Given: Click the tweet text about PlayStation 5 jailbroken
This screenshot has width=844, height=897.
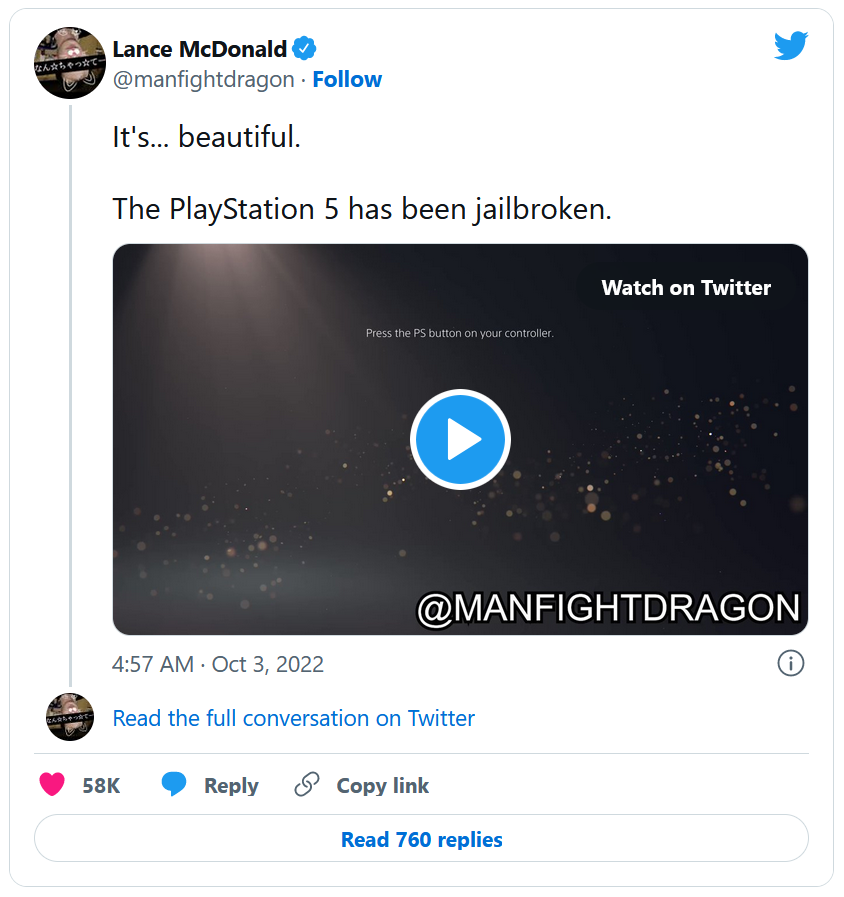Looking at the screenshot, I should pos(361,208).
